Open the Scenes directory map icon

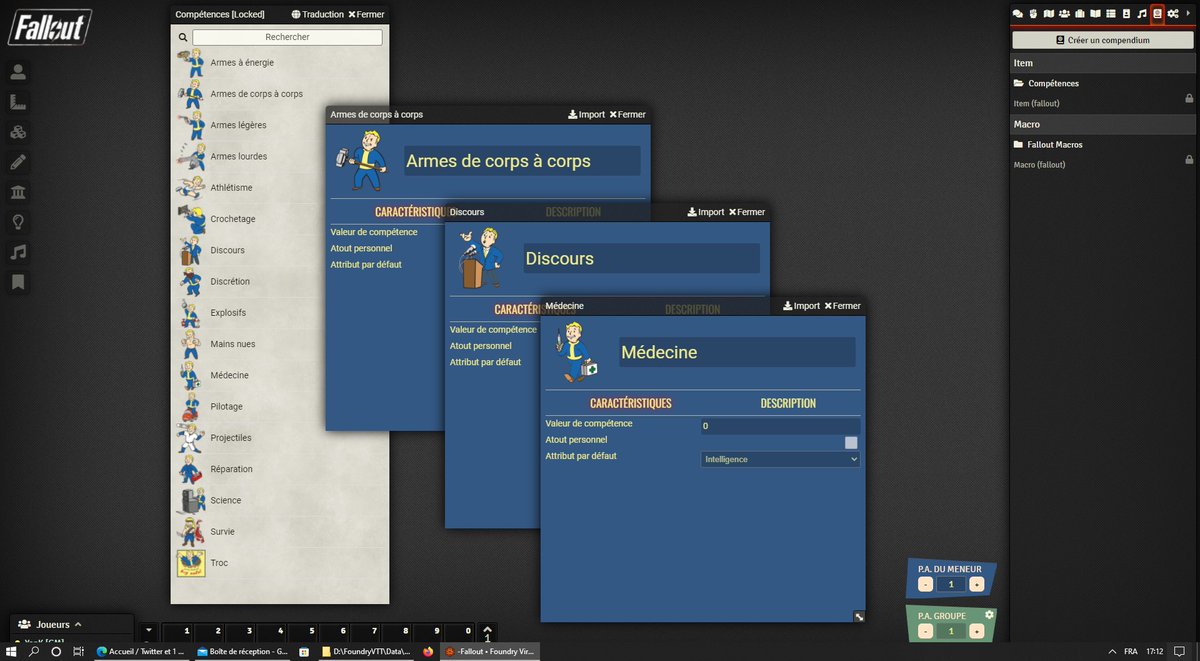pos(1049,13)
